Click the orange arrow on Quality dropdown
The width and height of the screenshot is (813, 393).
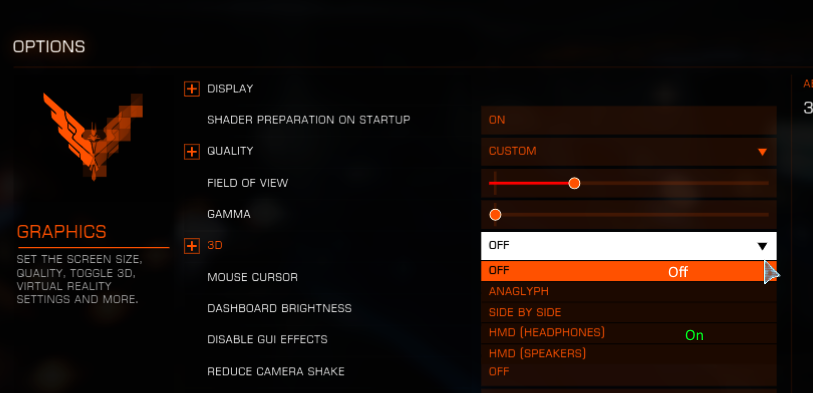pos(762,152)
